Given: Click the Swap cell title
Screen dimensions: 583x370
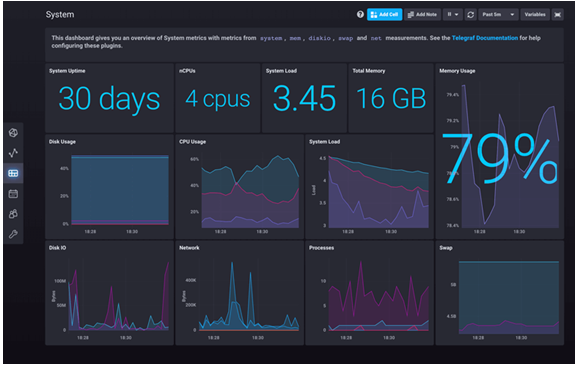Looking at the screenshot, I should click(x=446, y=248).
